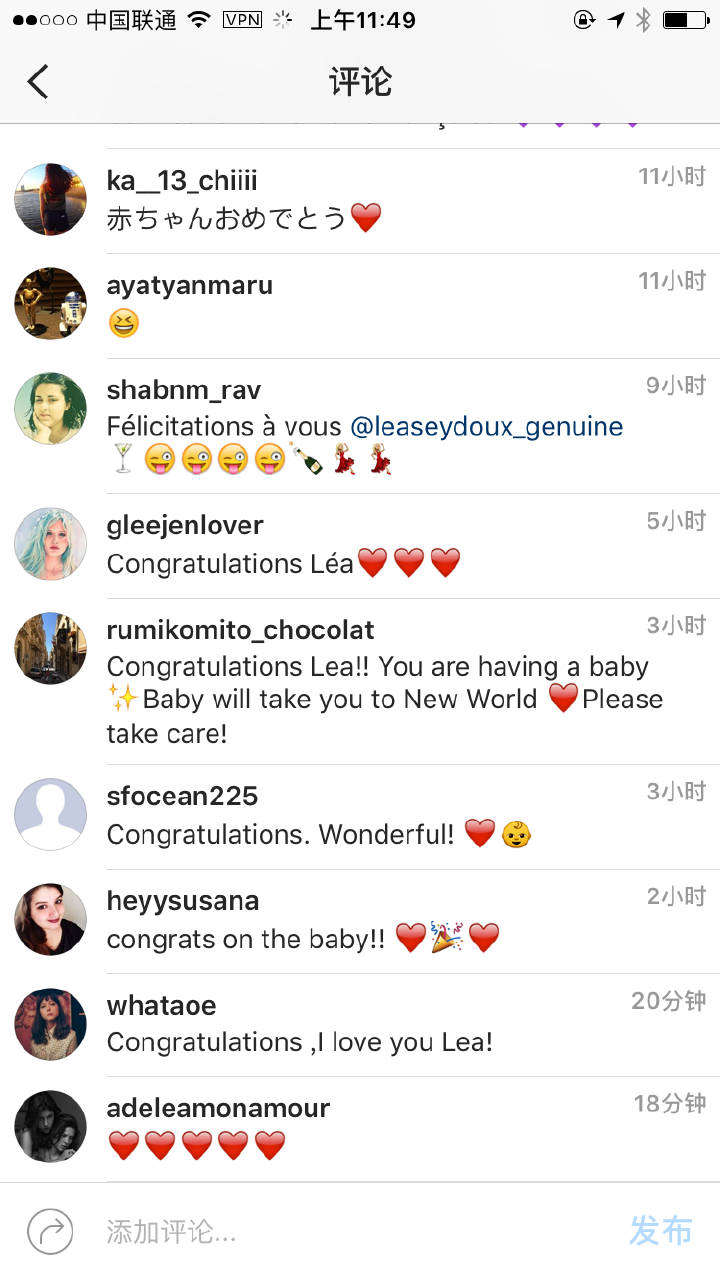The height and width of the screenshot is (1281, 720).
Task: Tap the 发布 post button
Action: point(660,1231)
